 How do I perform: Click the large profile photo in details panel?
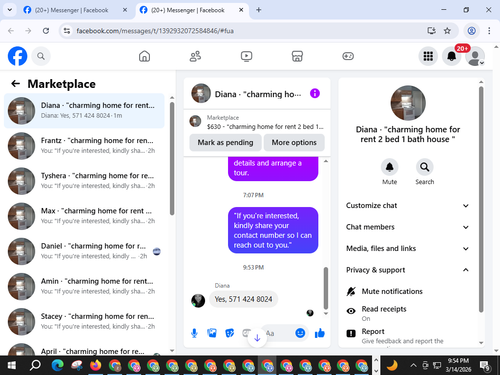click(x=408, y=103)
